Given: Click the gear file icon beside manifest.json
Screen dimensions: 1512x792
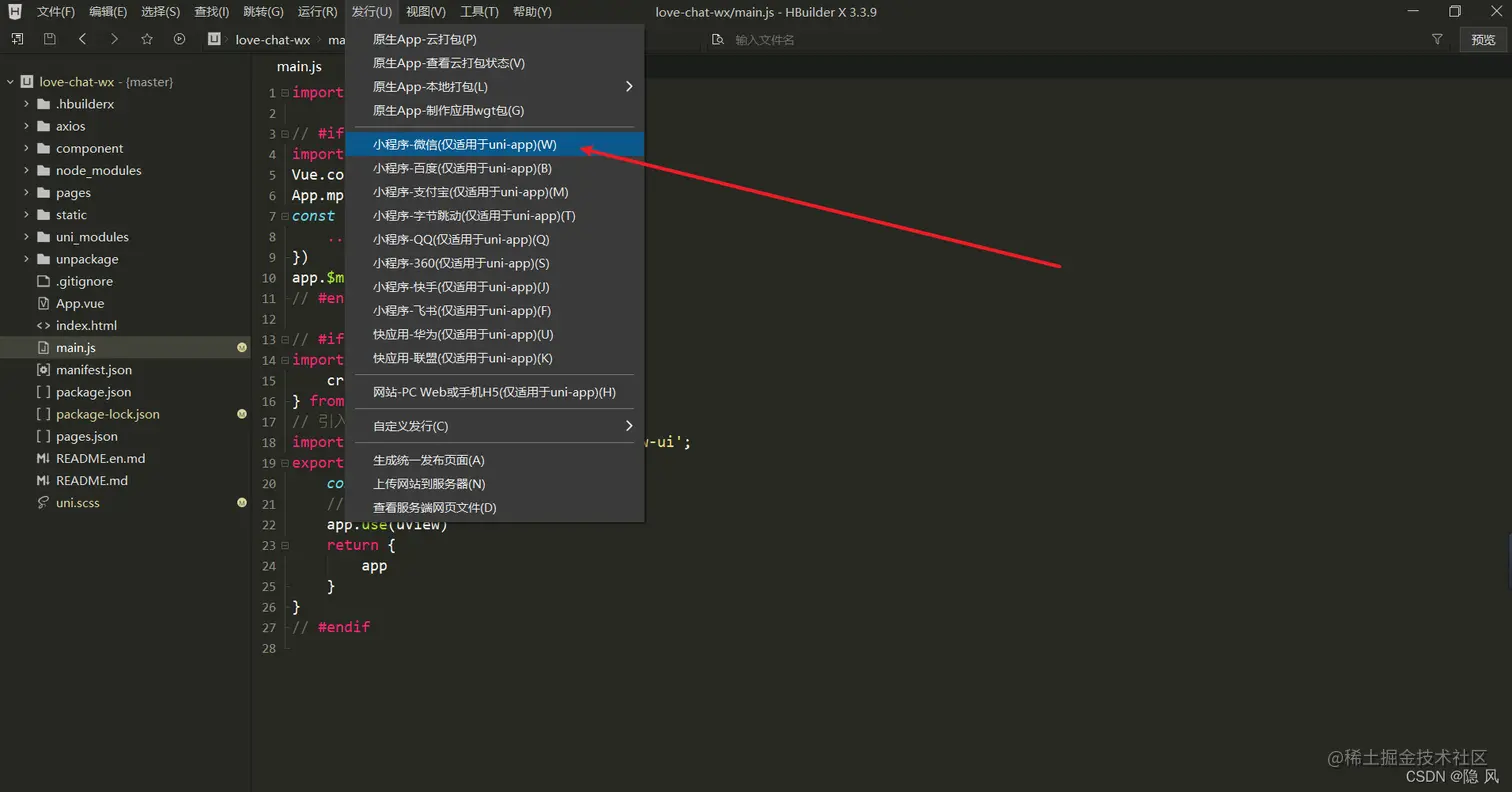Looking at the screenshot, I should [43, 370].
